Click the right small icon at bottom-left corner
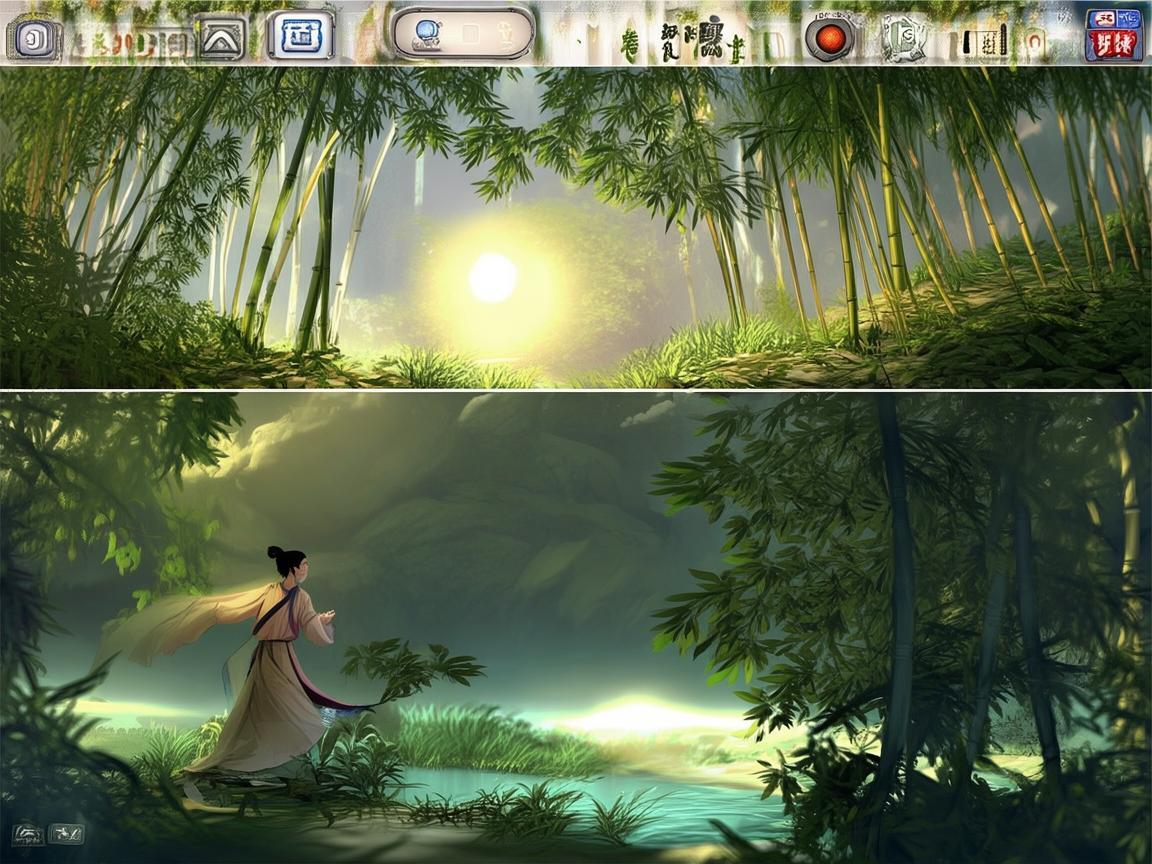Screen dimensions: 1152x864 (66, 834)
